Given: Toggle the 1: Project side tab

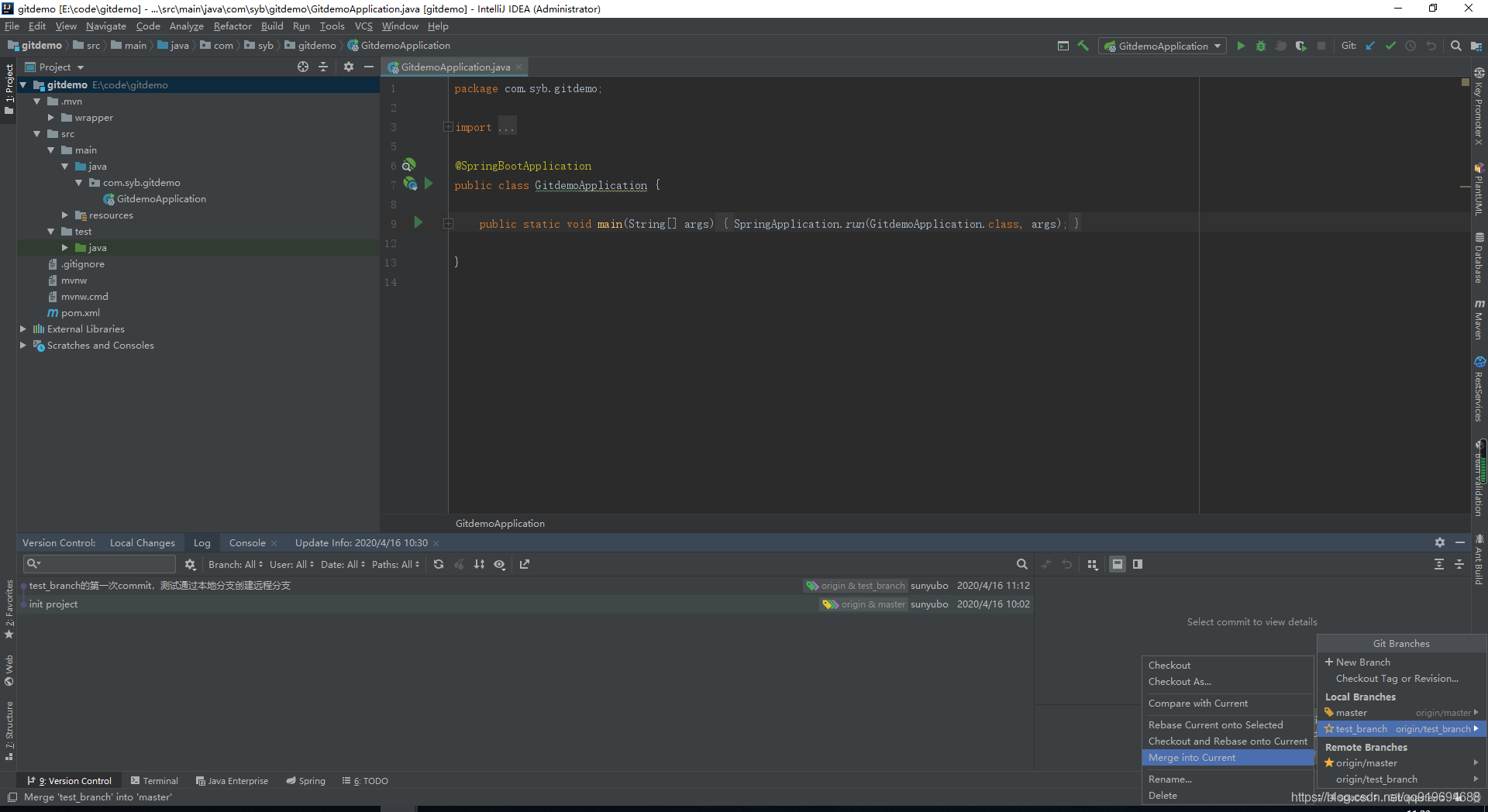Looking at the screenshot, I should tap(9, 89).
